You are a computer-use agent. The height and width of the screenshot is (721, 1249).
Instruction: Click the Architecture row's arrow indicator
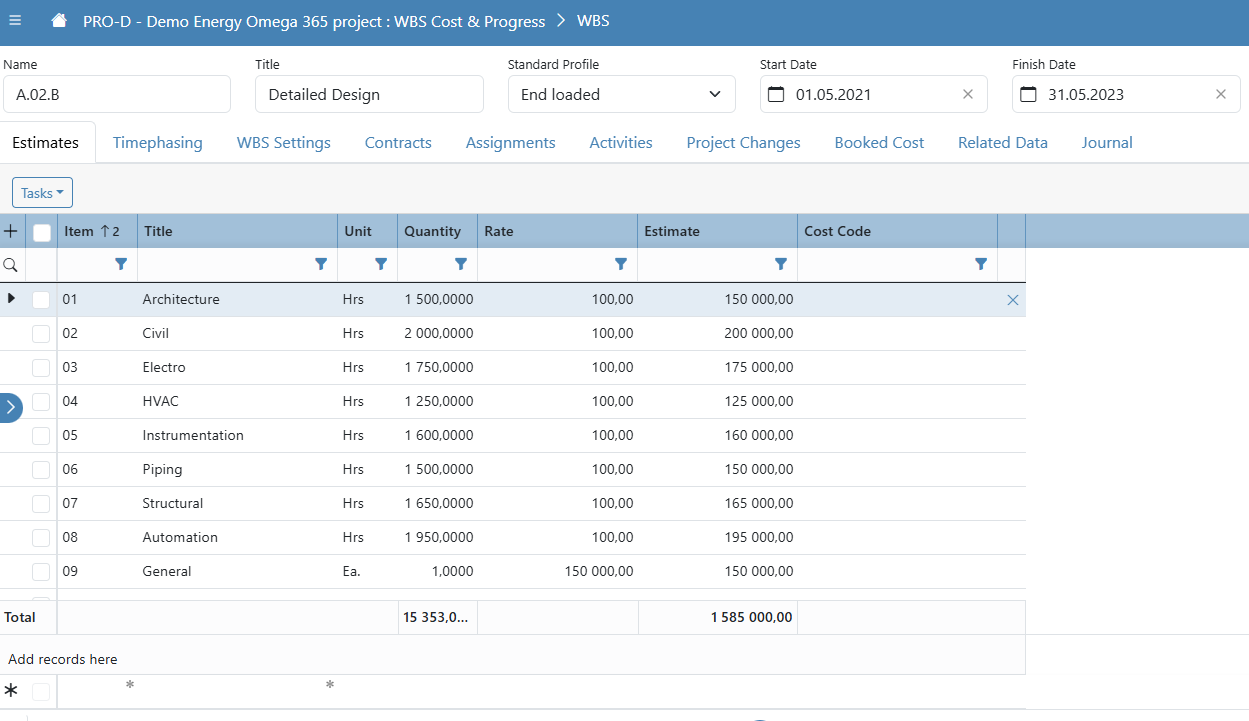pos(12,298)
